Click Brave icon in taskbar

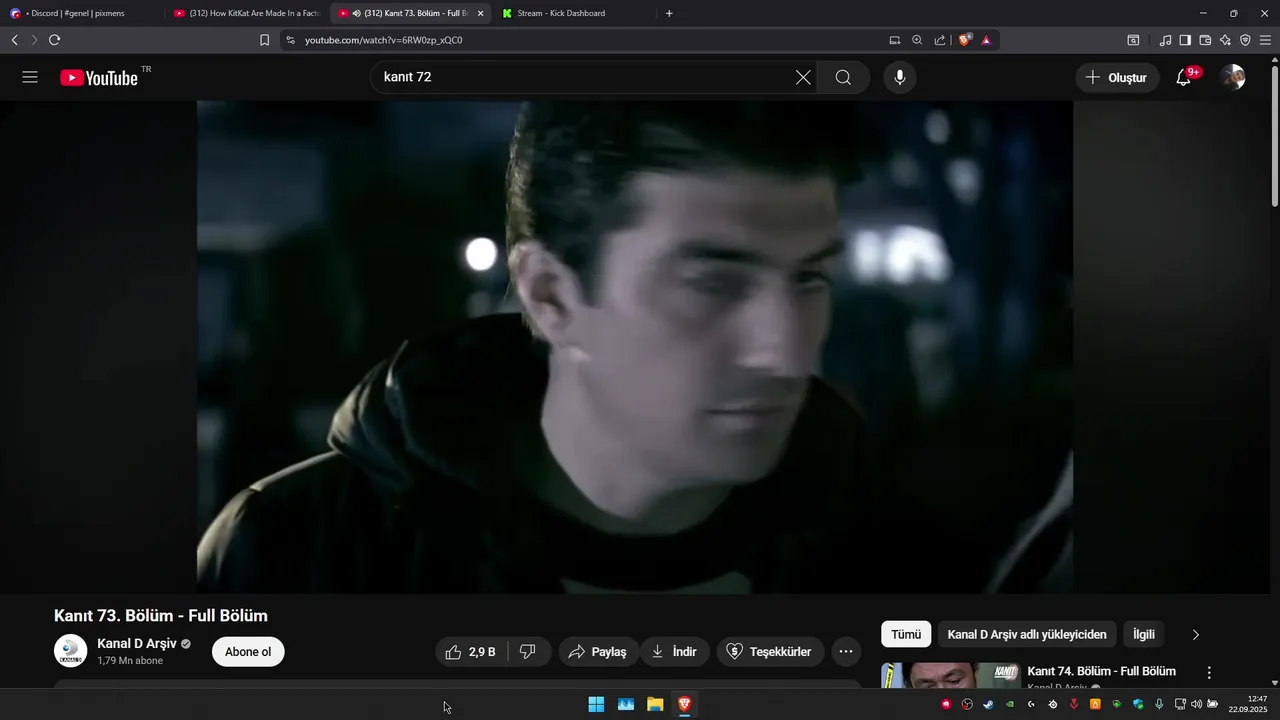pyautogui.click(x=685, y=704)
